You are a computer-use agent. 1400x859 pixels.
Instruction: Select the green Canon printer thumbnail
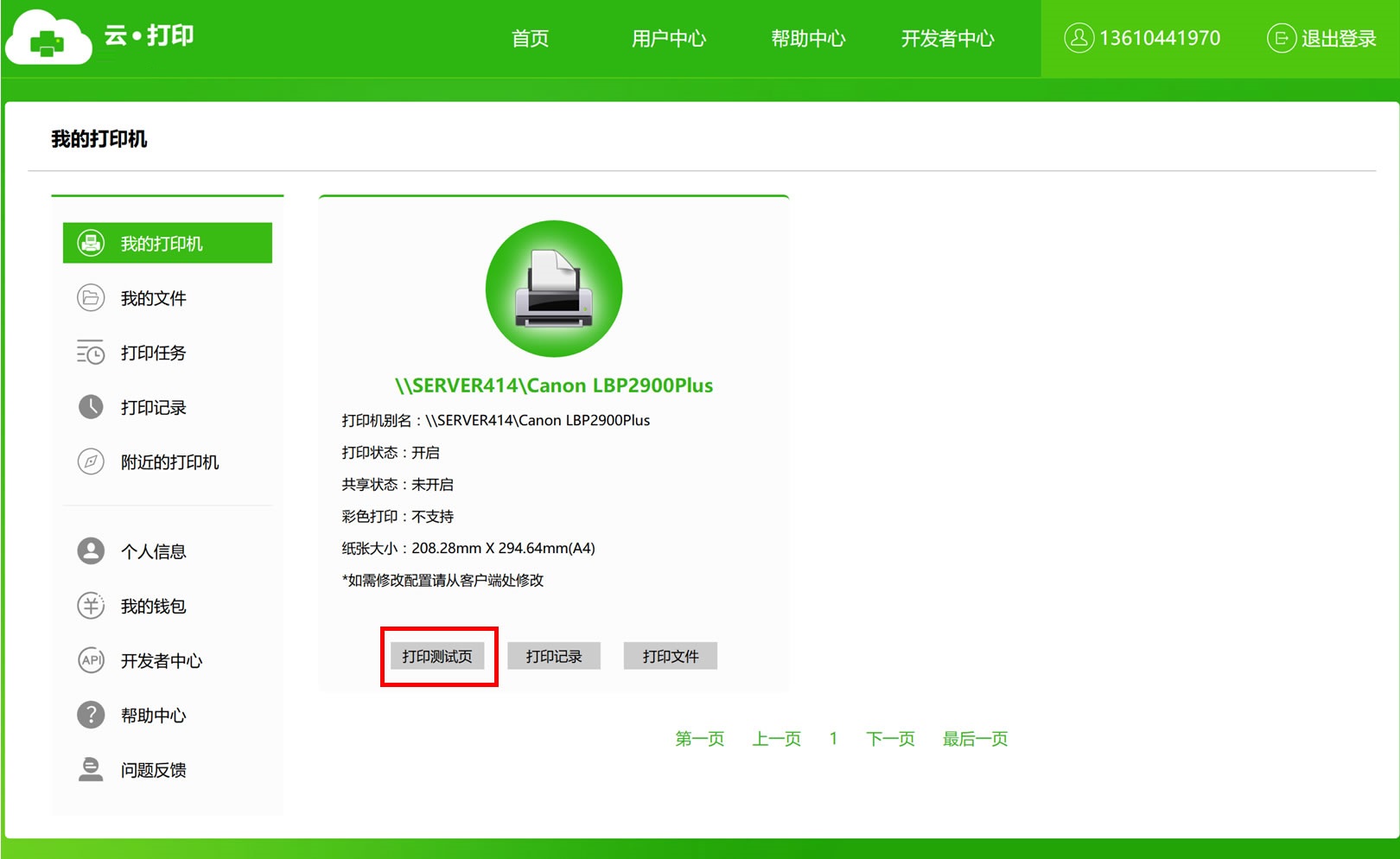tap(554, 290)
